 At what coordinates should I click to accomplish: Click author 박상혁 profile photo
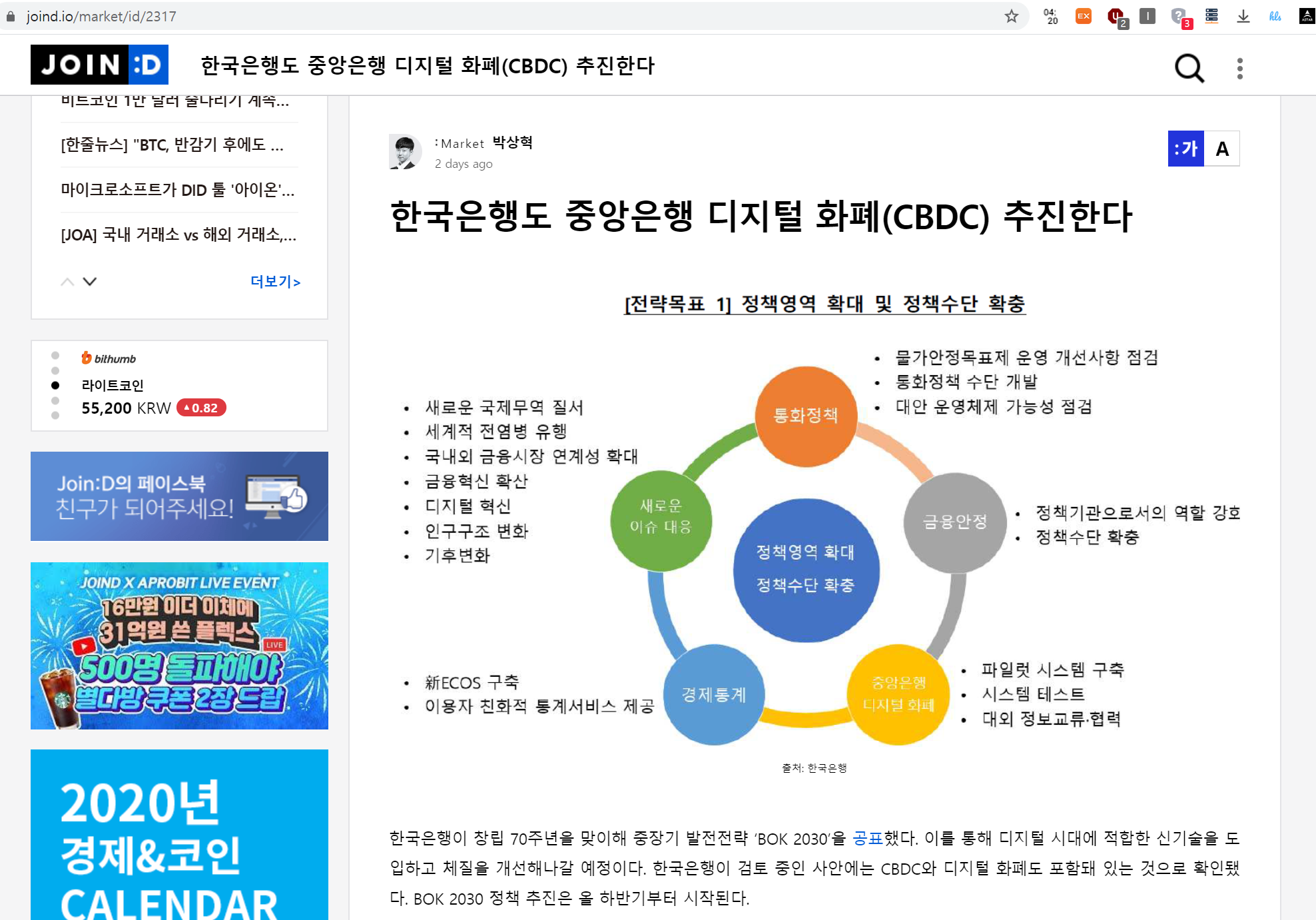click(405, 152)
